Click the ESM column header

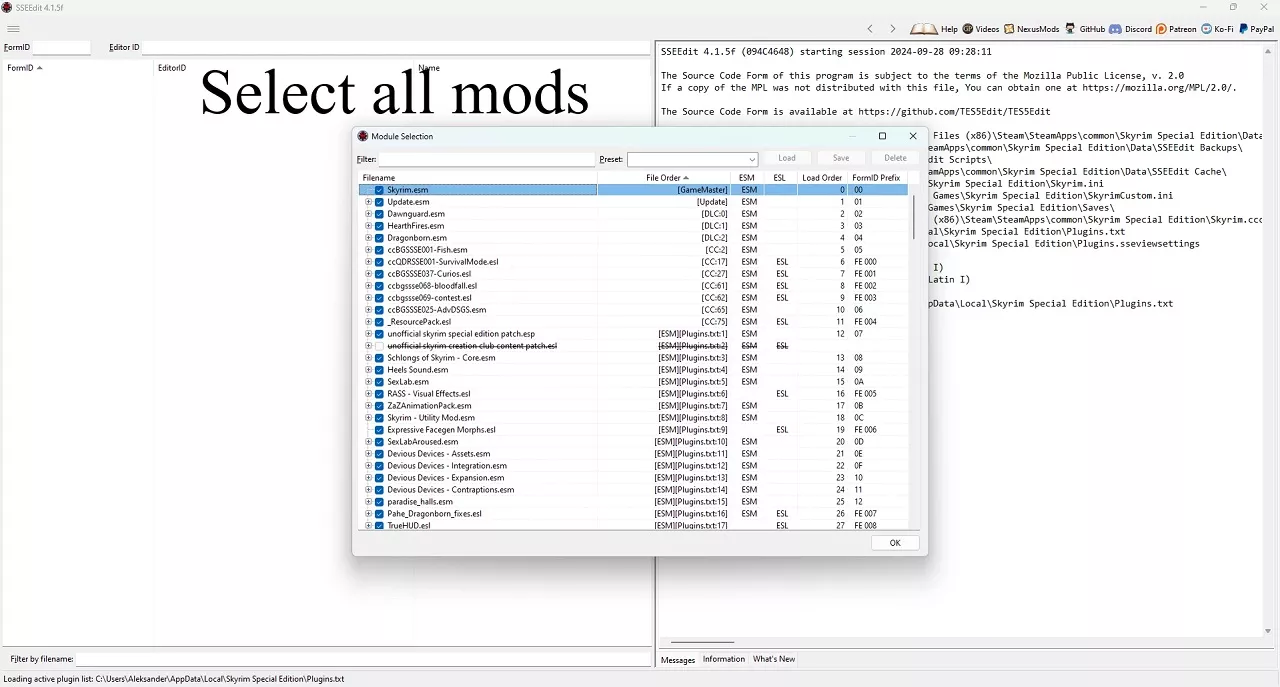[x=747, y=178]
